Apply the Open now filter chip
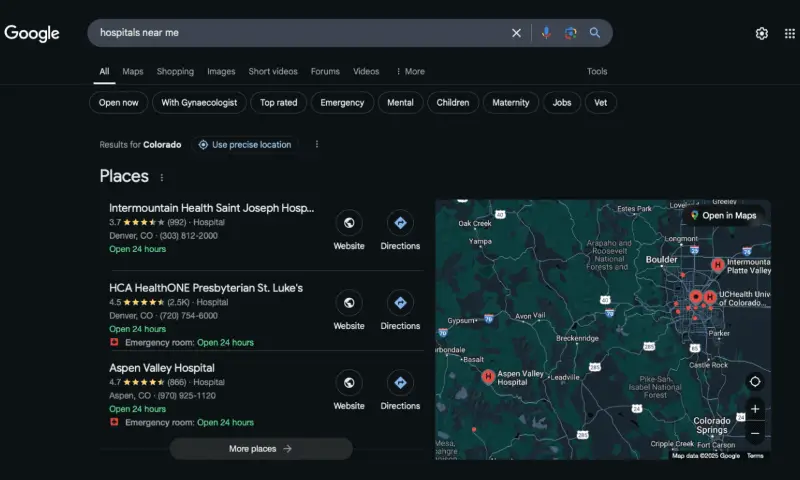Screen dimensions: 800x480 [118, 103]
